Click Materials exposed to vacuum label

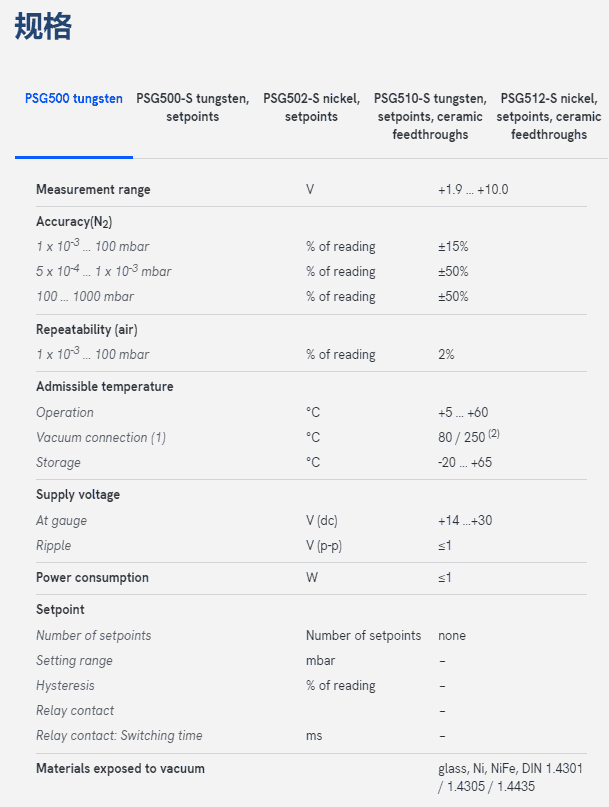pos(120,768)
